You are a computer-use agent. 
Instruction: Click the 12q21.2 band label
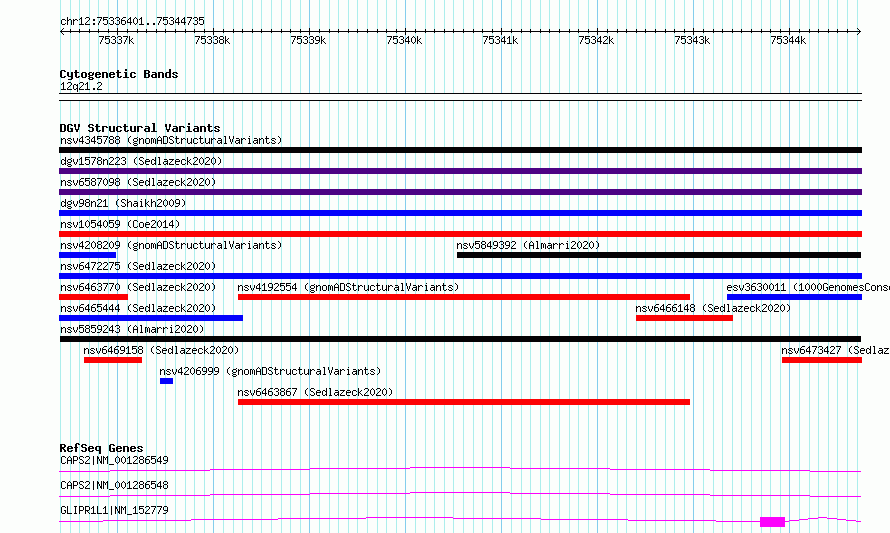pos(81,86)
